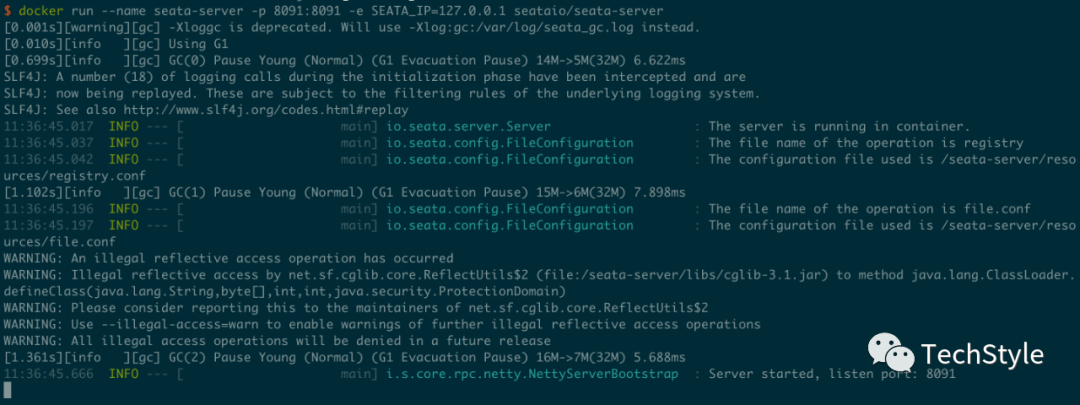Viewport: 1080px width, 405px height.
Task: Click the TechStyle watermark text
Action: 982,355
